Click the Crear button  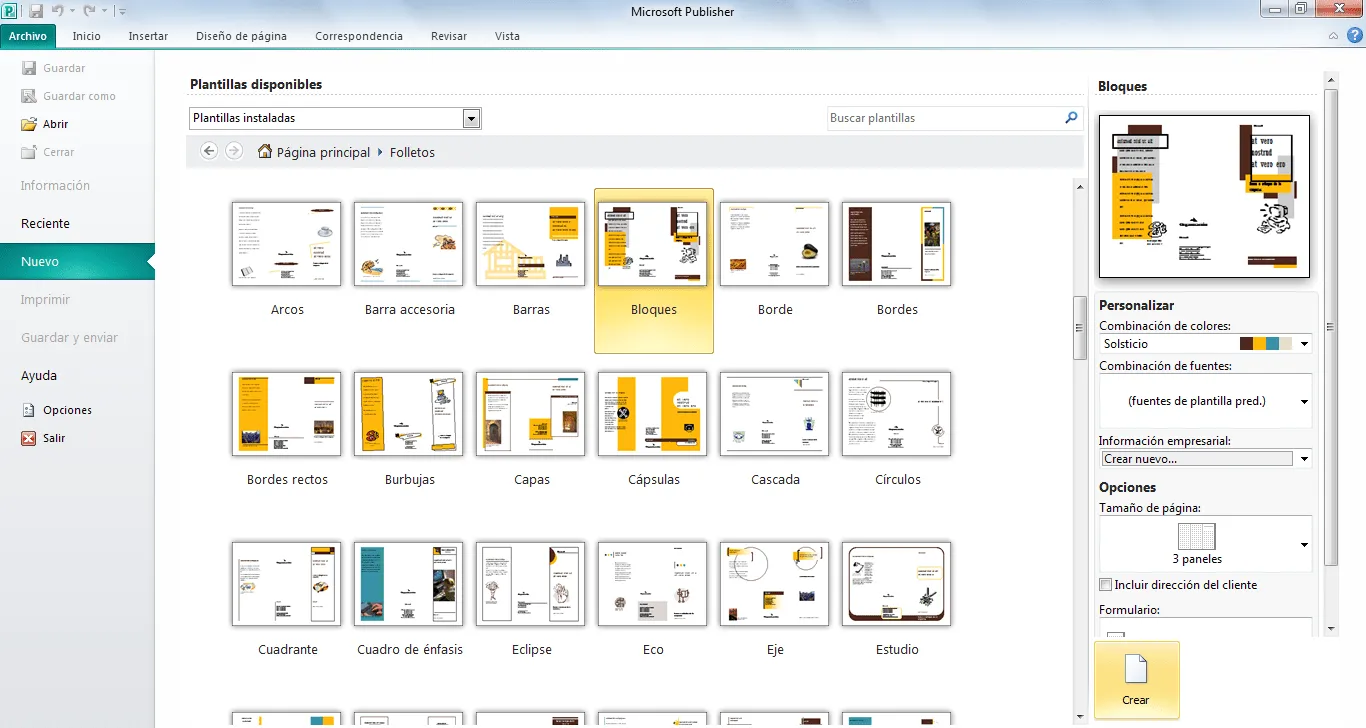pyautogui.click(x=1137, y=680)
